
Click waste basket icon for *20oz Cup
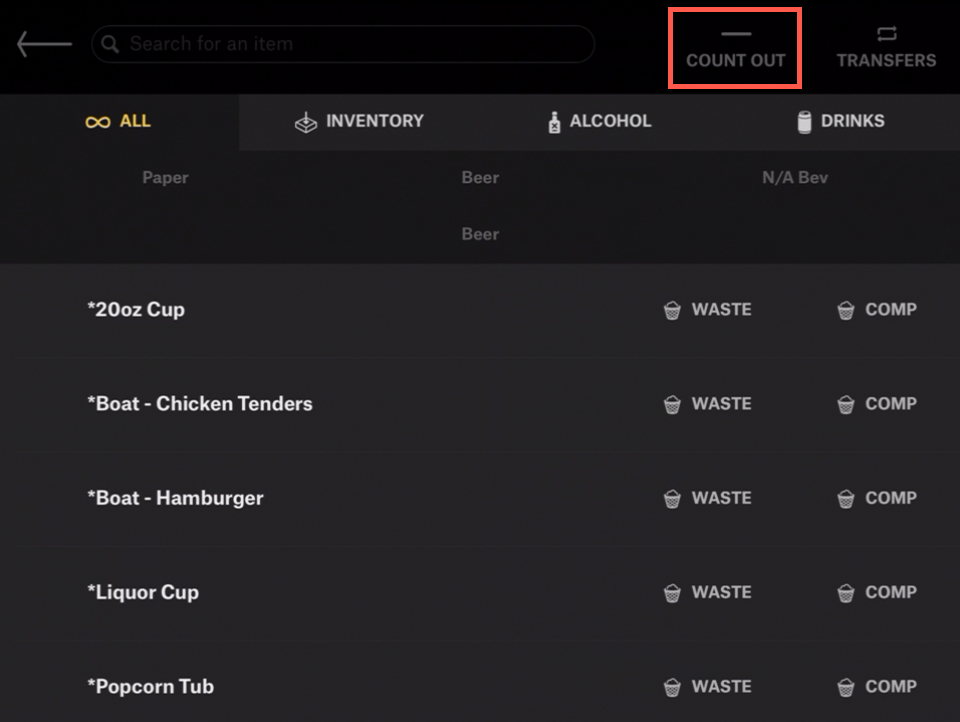coord(673,310)
